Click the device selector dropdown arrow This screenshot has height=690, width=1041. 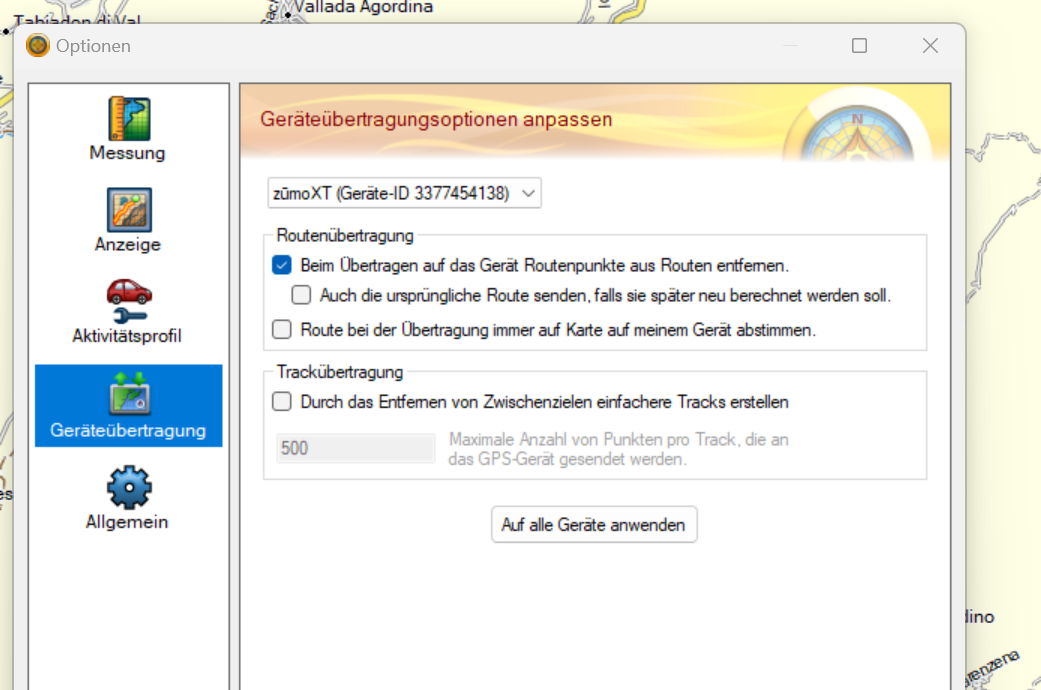pos(528,192)
